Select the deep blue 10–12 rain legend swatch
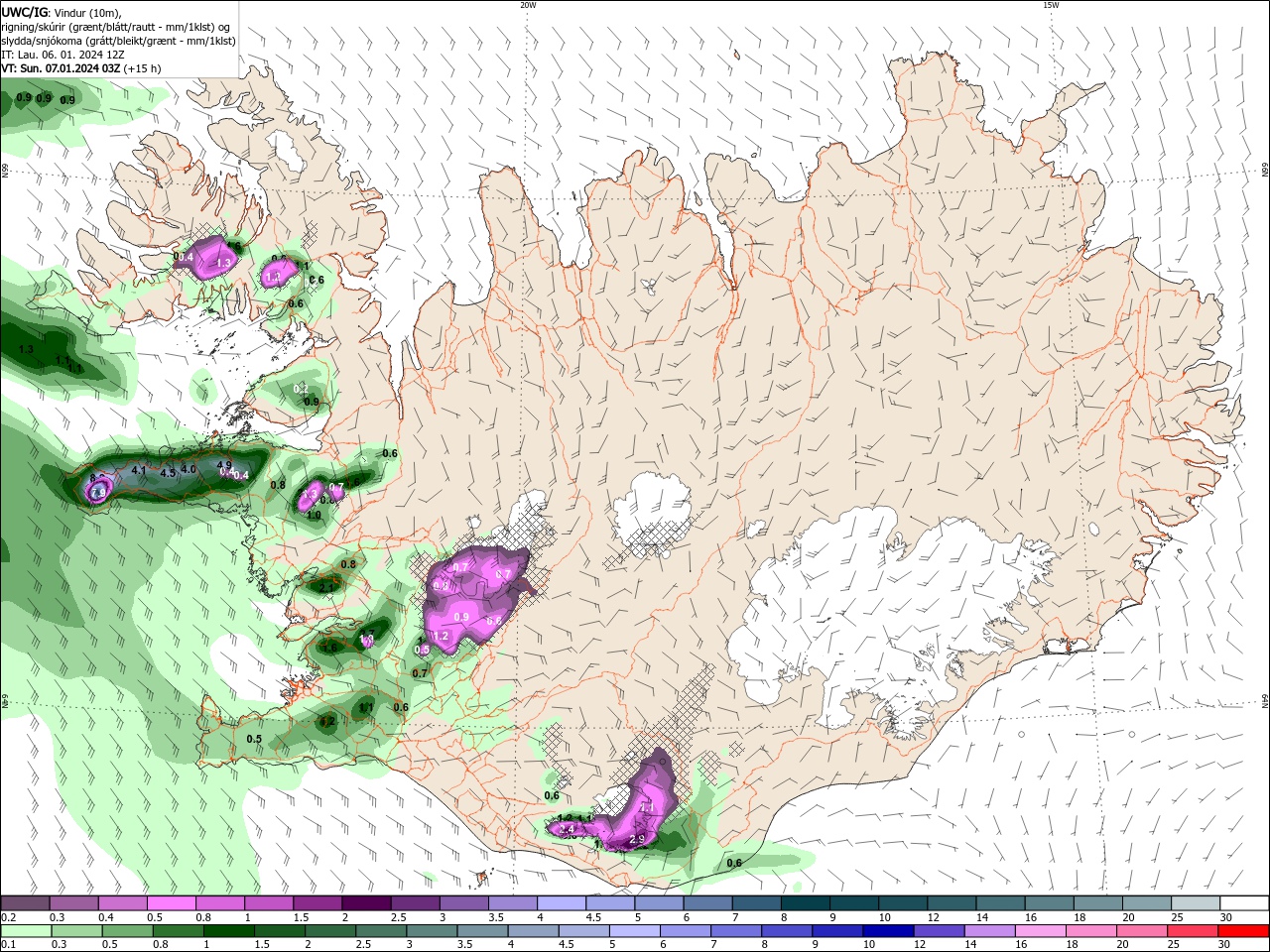Screen dimensions: 1270x952 coord(888,931)
